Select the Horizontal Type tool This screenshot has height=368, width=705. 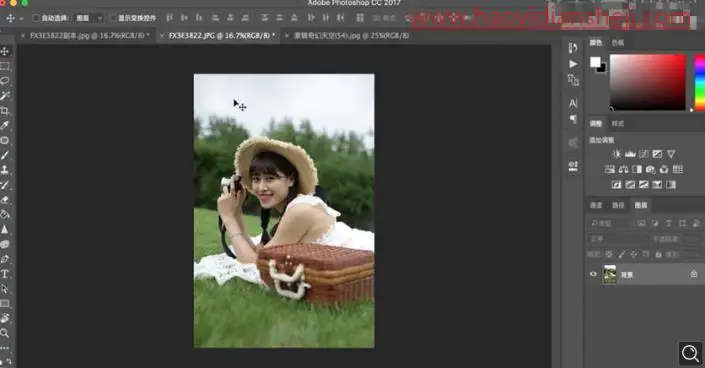5,274
